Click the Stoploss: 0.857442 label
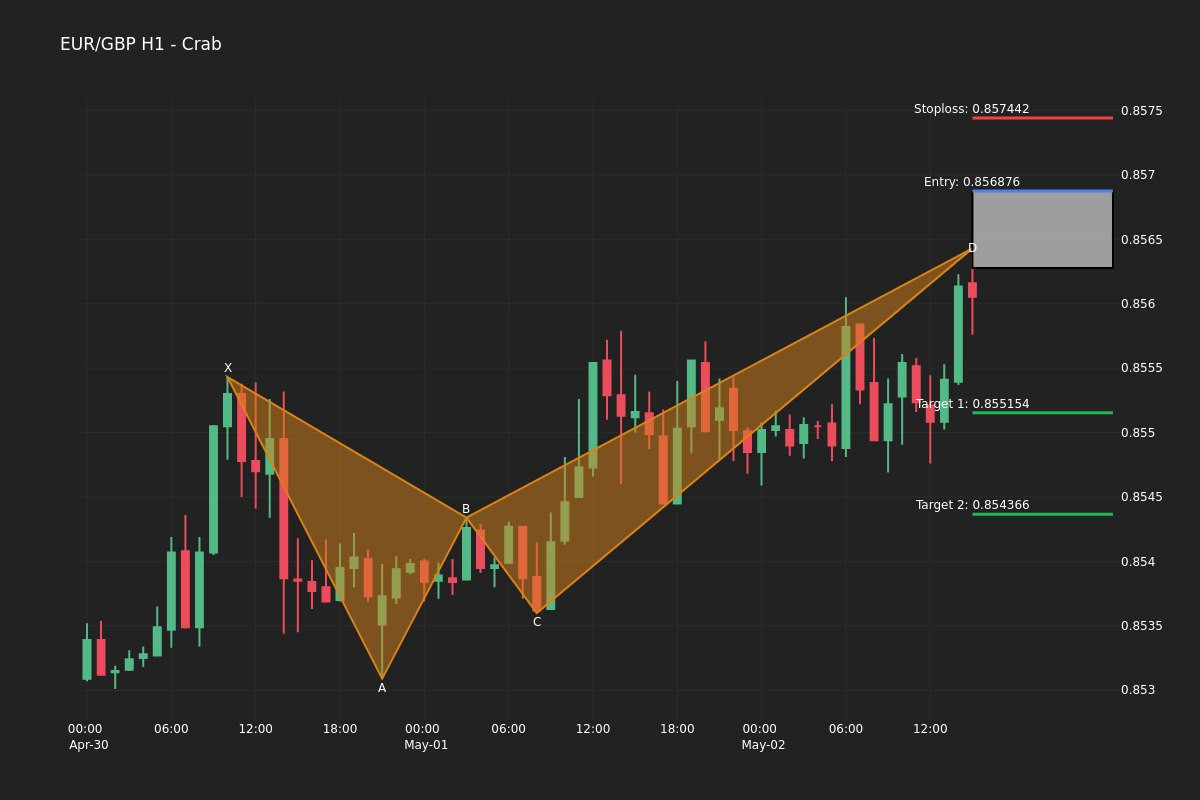The image size is (1200, 800). click(971, 109)
